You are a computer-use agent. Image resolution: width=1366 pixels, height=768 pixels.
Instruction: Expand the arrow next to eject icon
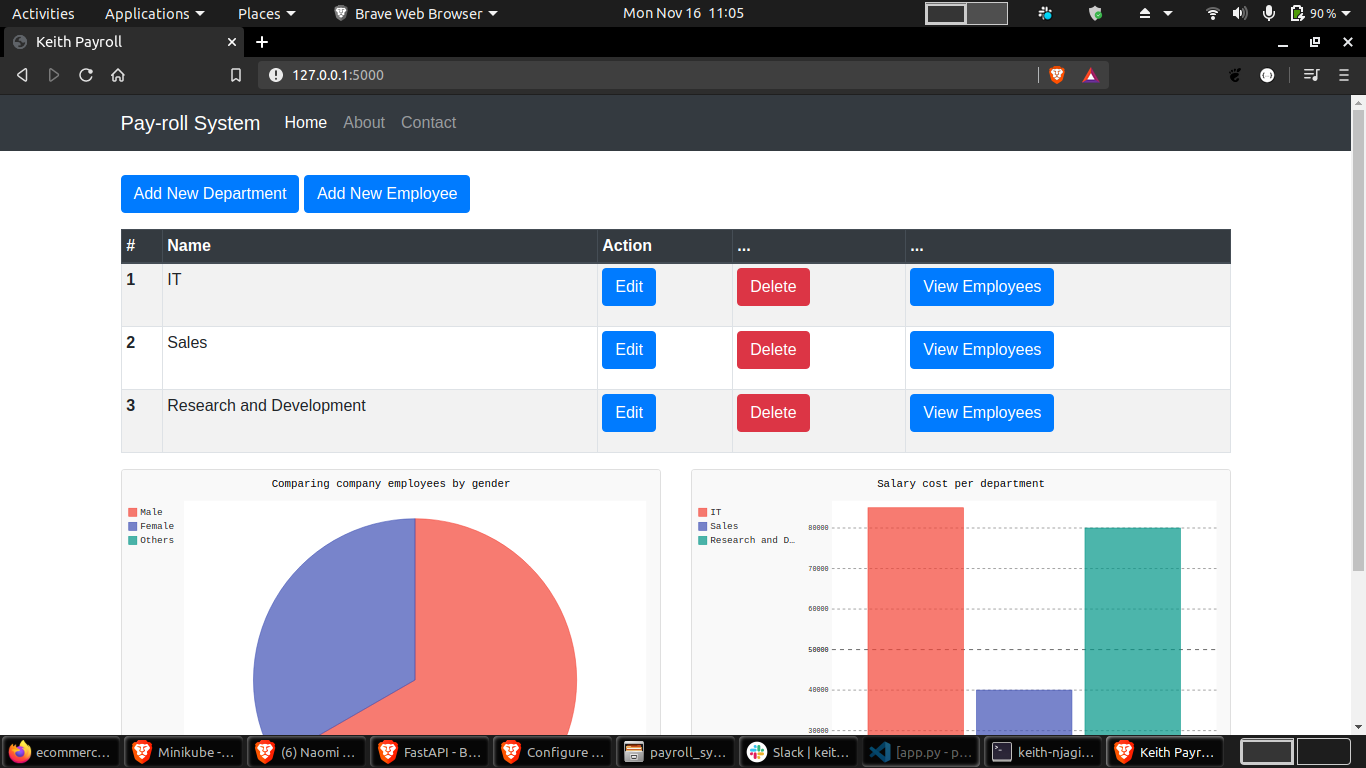pos(1168,14)
